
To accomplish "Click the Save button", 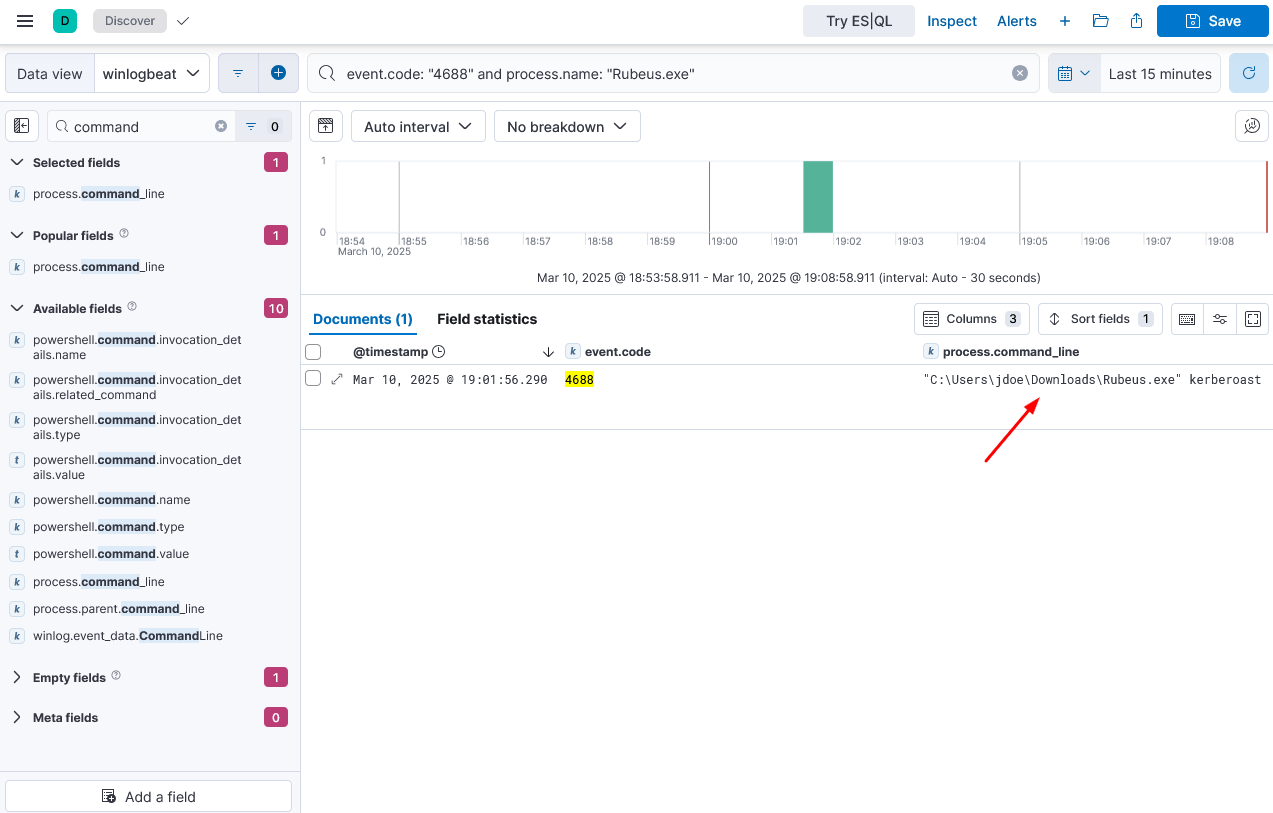I will [1212, 21].
